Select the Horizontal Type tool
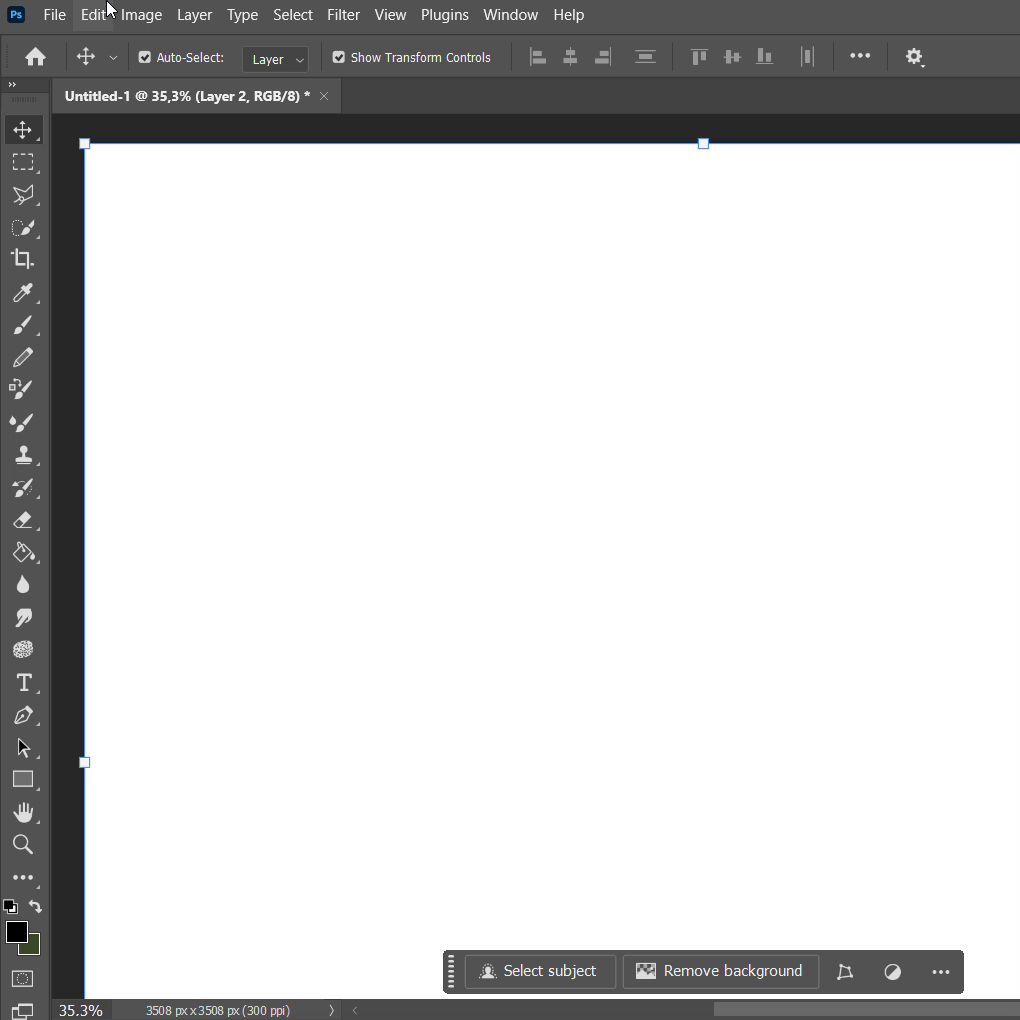The height and width of the screenshot is (1020, 1020). coord(23,683)
